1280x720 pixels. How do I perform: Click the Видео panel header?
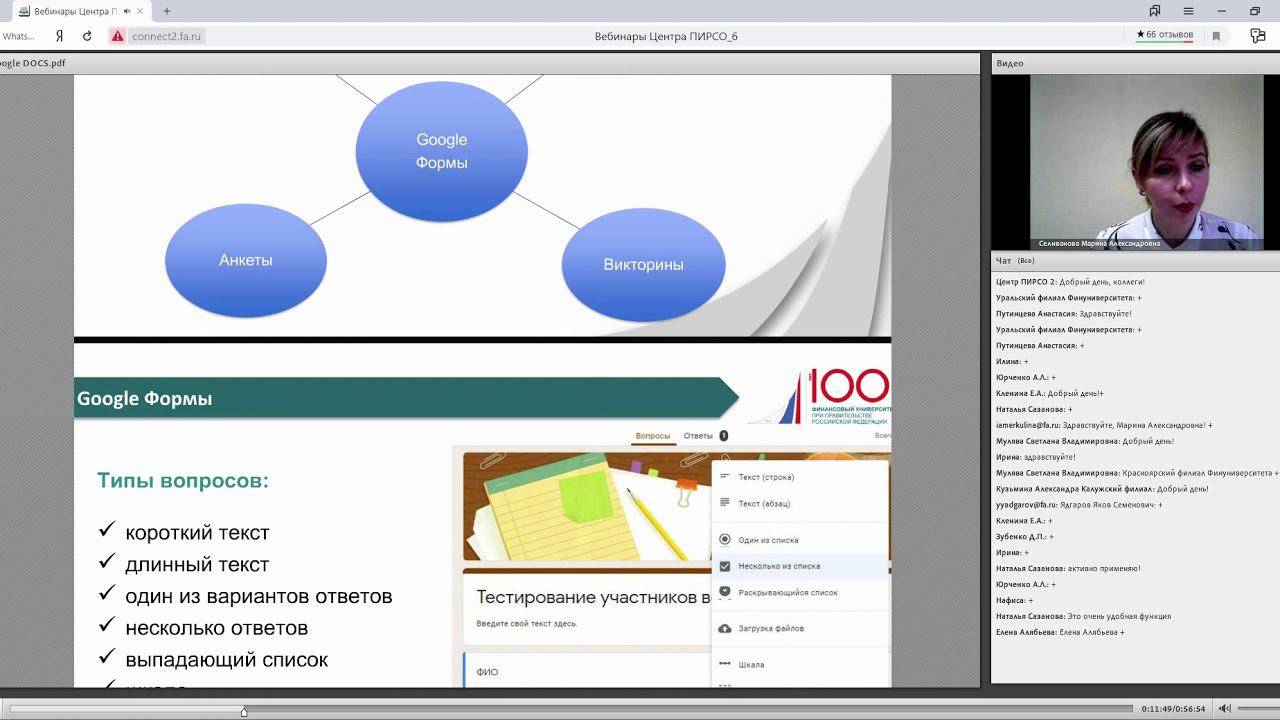point(1135,63)
